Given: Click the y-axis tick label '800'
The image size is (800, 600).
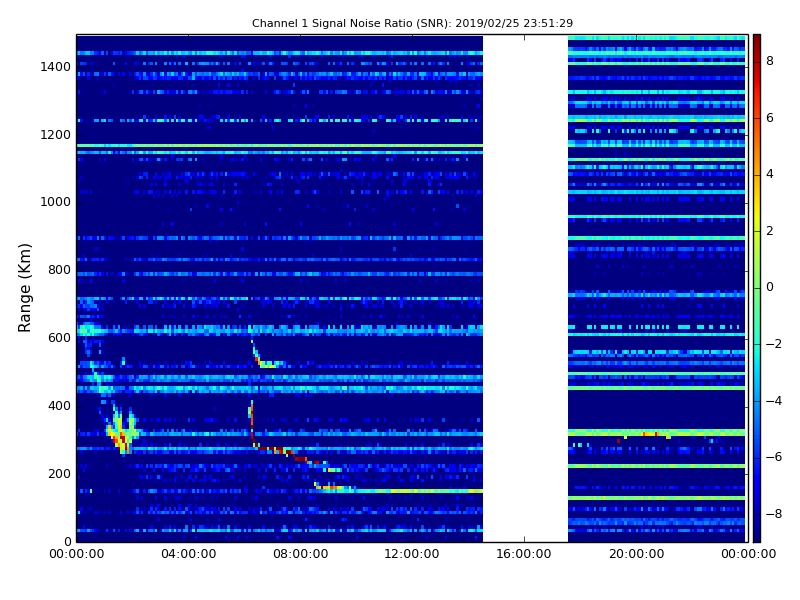Looking at the screenshot, I should tap(60, 270).
